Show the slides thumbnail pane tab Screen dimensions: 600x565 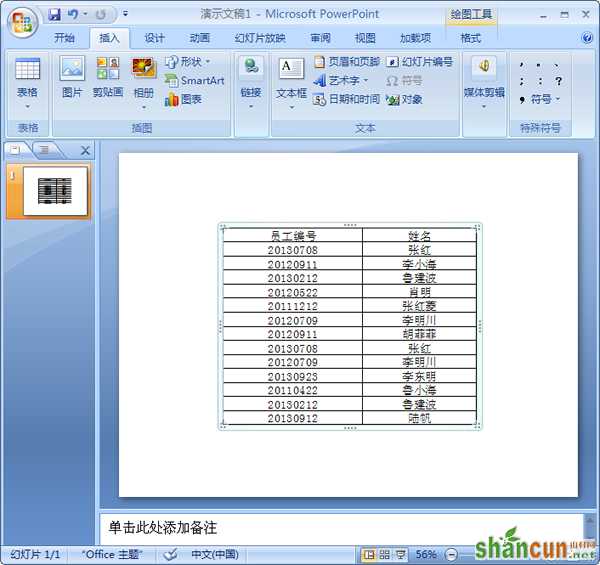pos(16,150)
